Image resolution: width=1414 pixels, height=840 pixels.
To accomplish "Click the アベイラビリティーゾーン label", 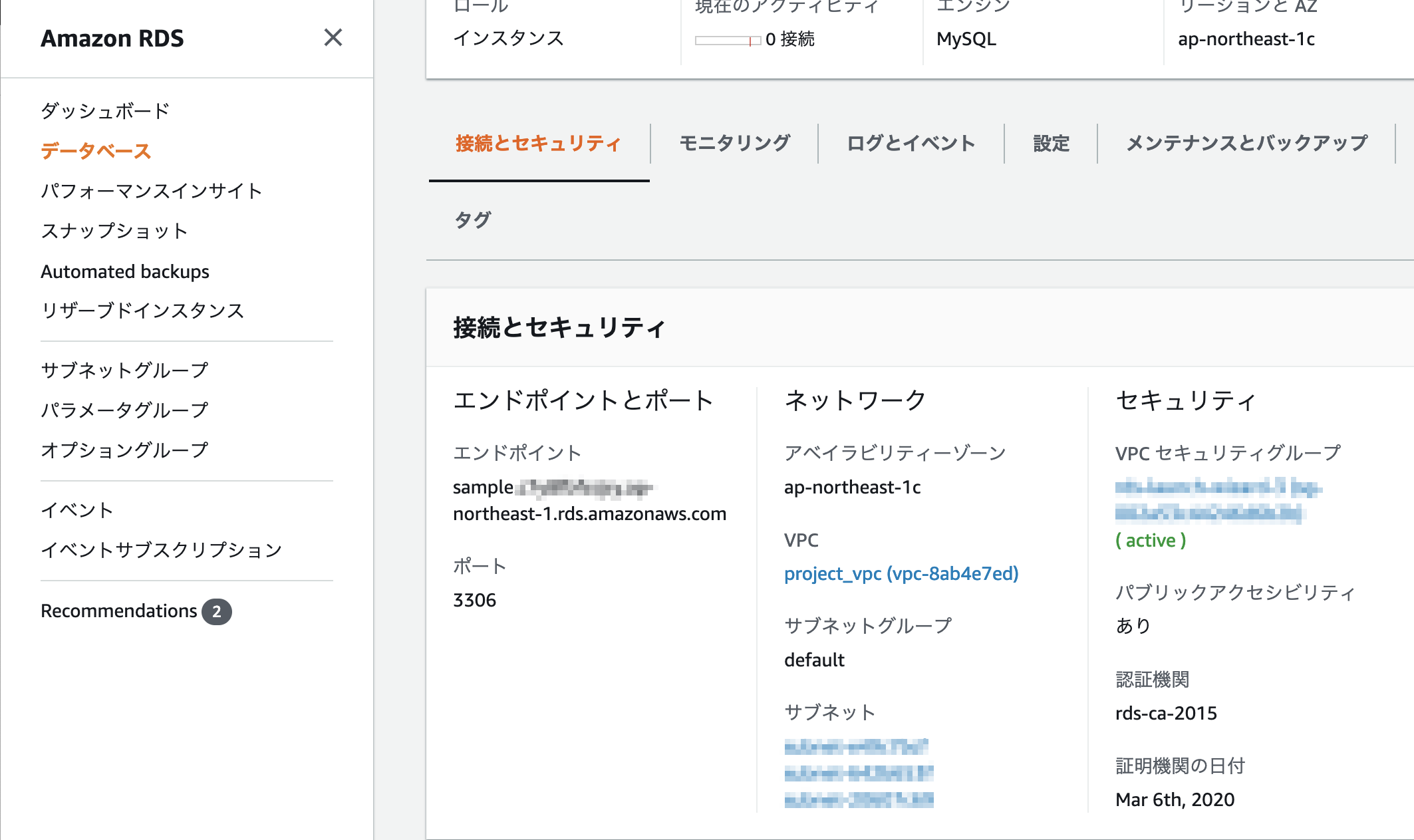I will pos(895,454).
